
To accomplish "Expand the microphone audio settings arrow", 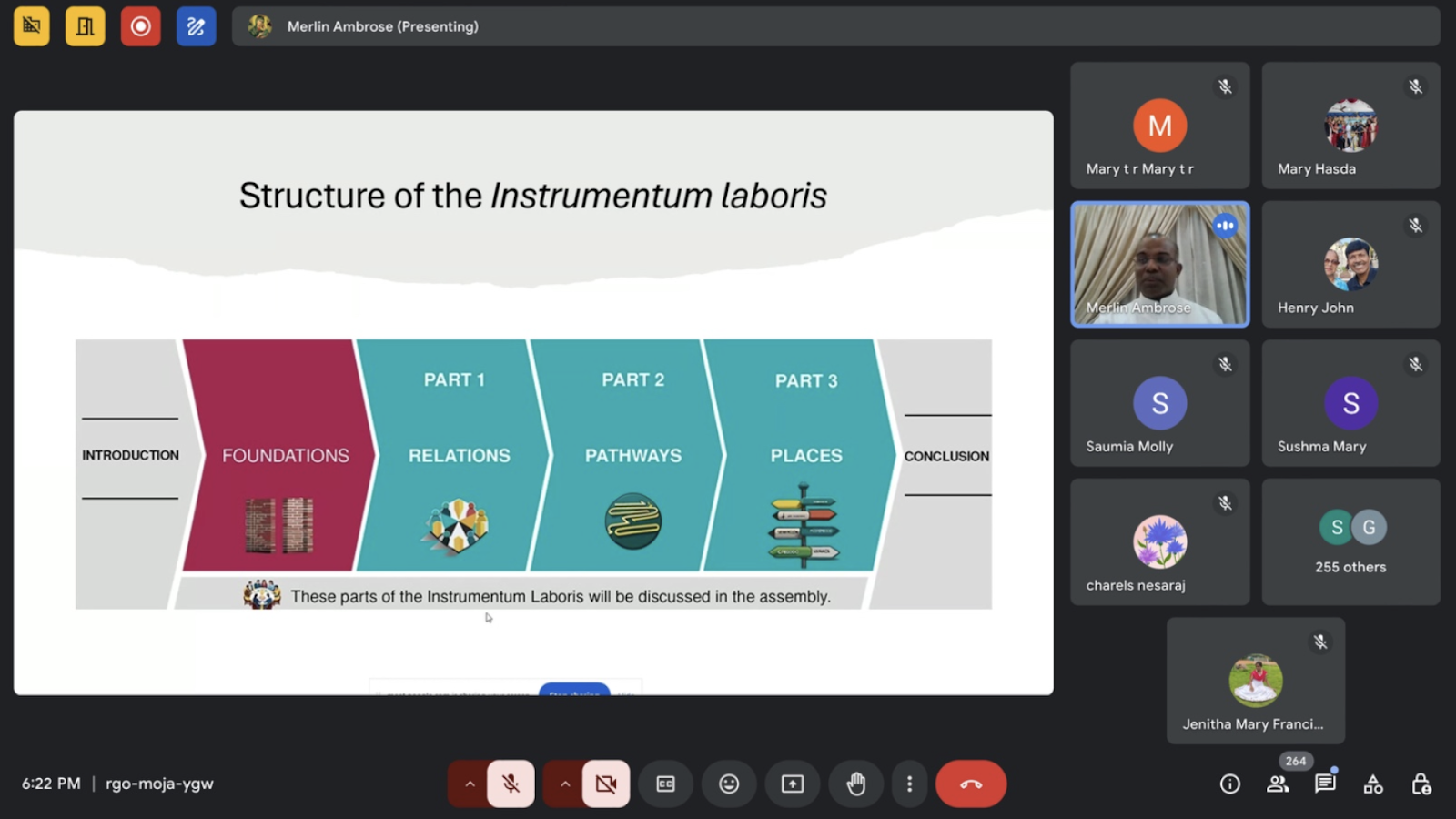I will click(x=470, y=784).
